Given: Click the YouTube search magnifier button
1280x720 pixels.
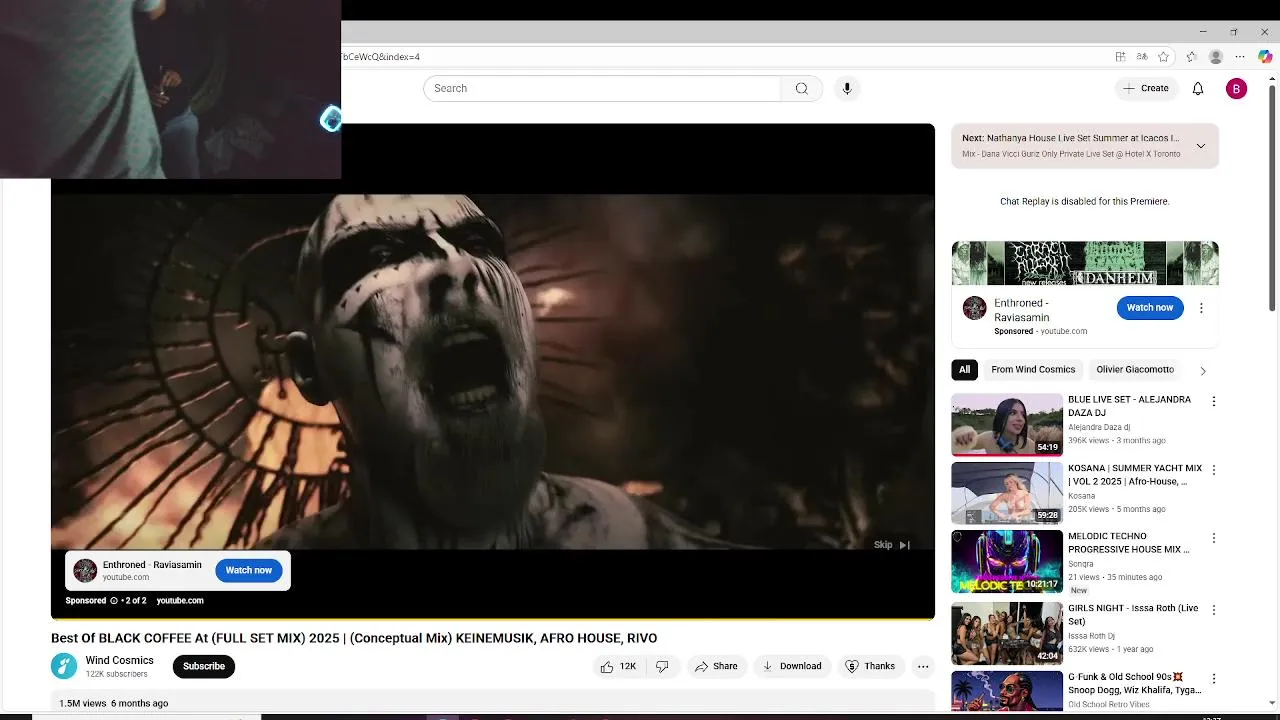Looking at the screenshot, I should coord(801,88).
